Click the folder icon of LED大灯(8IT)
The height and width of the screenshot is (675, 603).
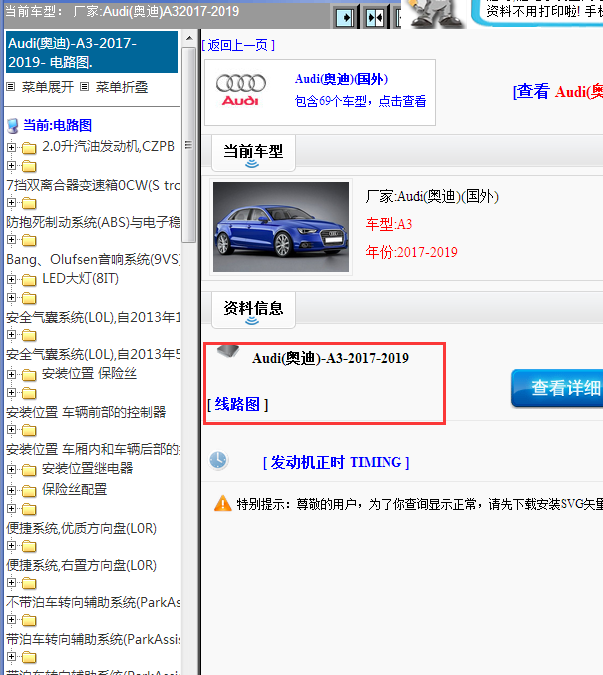pyautogui.click(x=29, y=280)
